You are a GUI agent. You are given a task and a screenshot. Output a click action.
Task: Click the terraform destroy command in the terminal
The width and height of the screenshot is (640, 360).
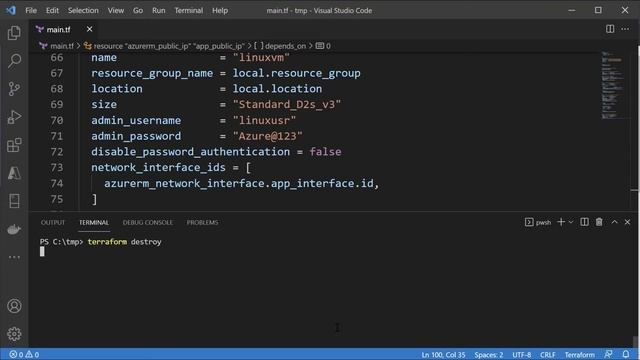(124, 242)
